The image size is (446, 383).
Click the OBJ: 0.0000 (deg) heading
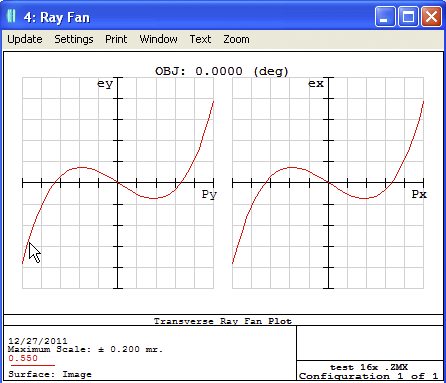(222, 71)
